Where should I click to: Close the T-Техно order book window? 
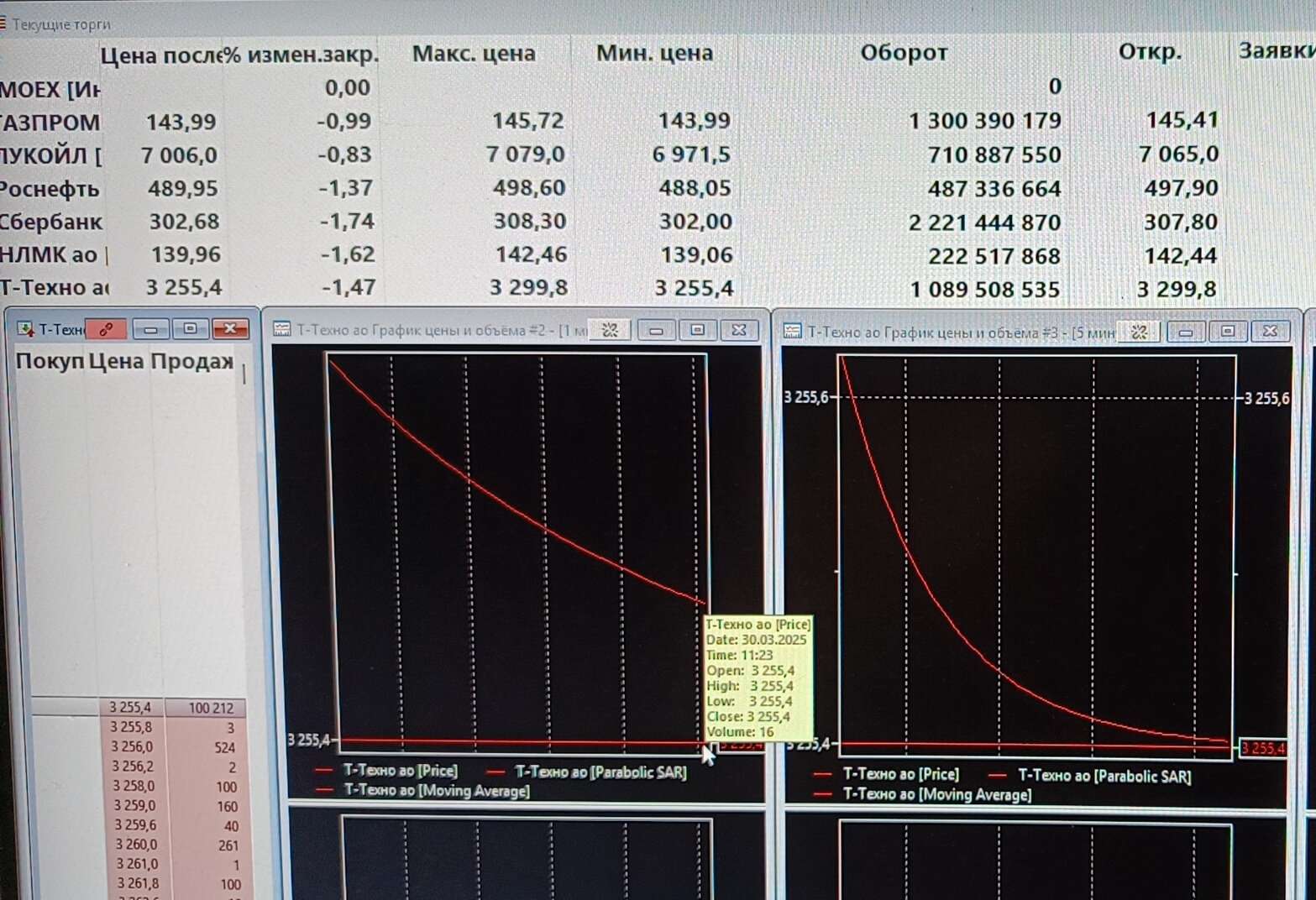230,329
